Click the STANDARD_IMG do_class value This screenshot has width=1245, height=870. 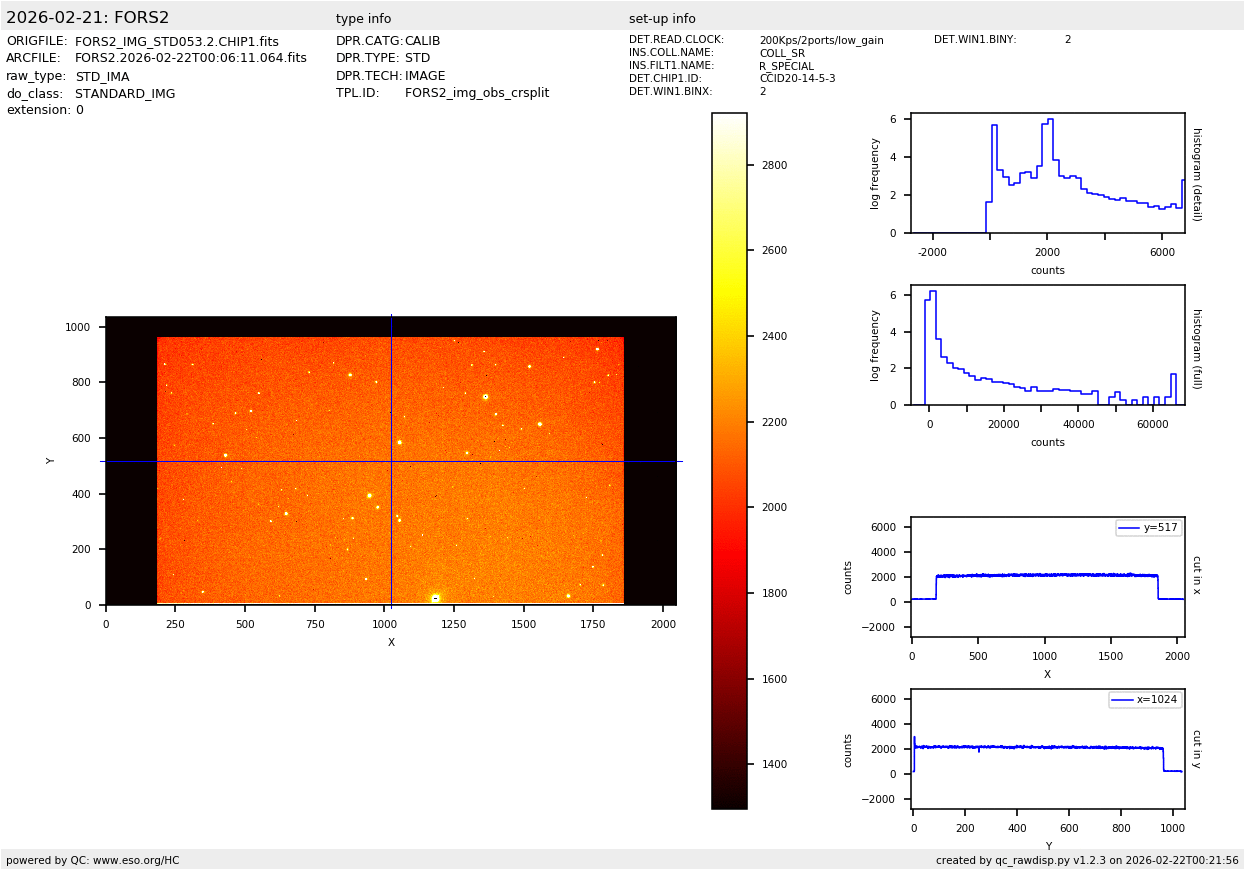125,94
